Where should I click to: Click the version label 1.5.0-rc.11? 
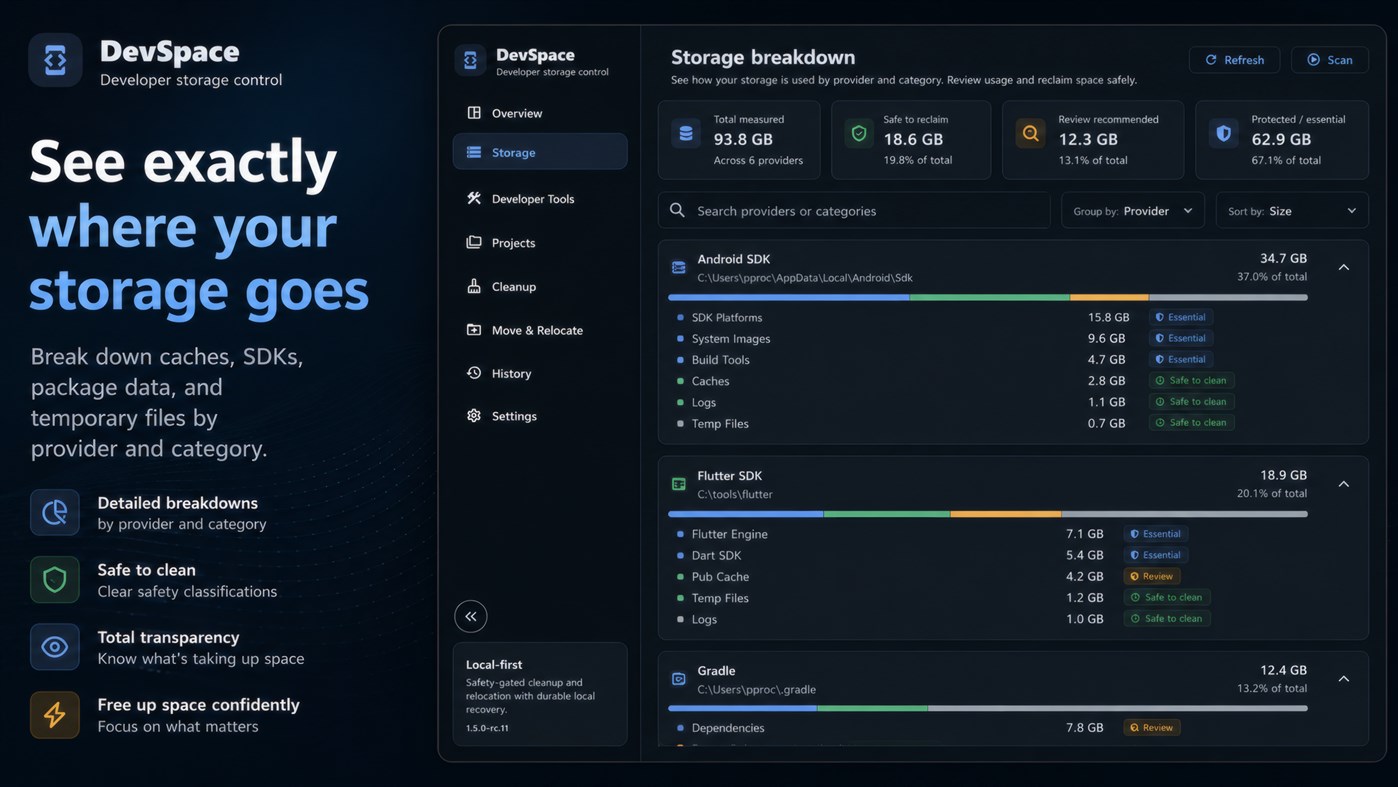point(487,728)
